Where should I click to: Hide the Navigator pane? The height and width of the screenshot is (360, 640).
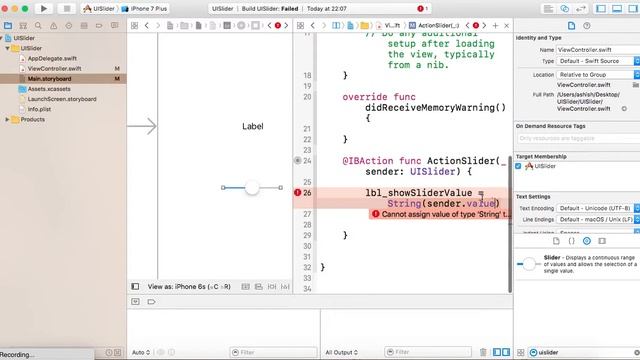(x=601, y=9)
